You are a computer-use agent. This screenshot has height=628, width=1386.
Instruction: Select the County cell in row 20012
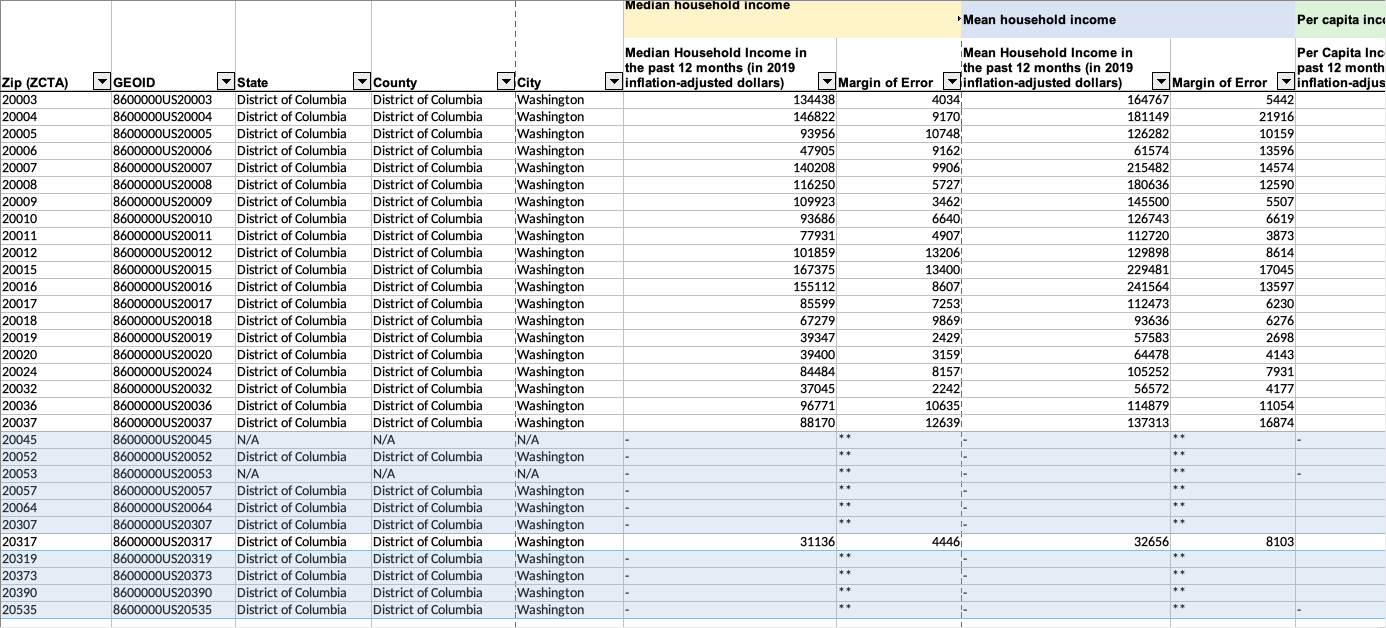pos(443,253)
